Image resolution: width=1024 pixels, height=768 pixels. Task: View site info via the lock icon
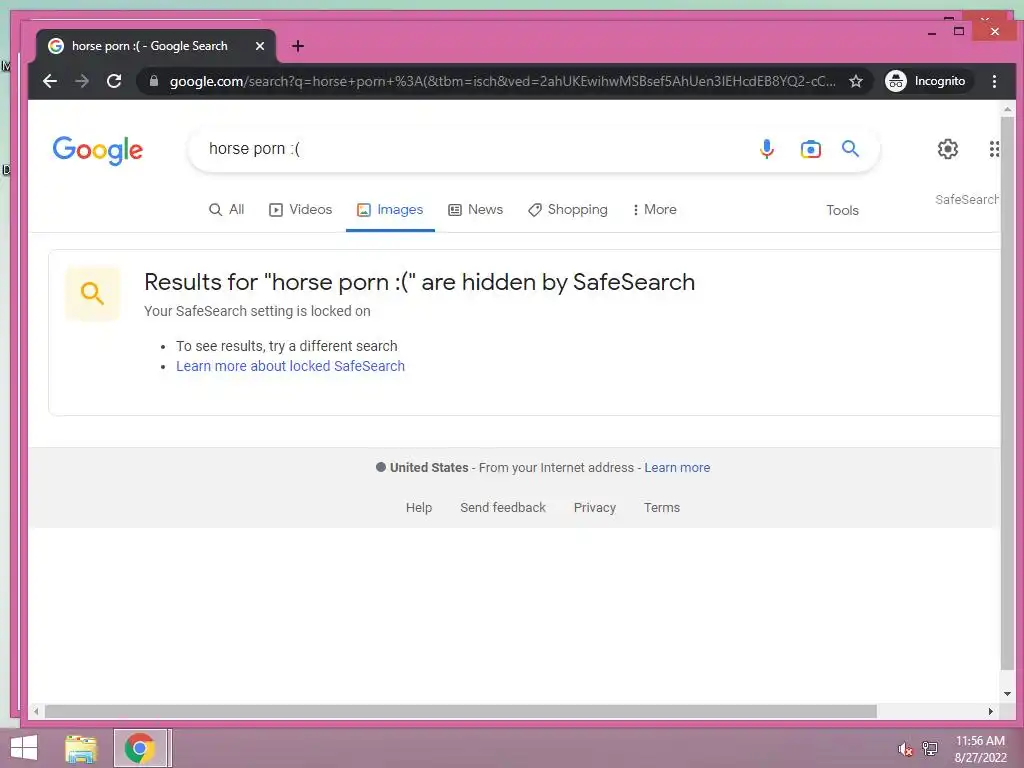tap(154, 81)
